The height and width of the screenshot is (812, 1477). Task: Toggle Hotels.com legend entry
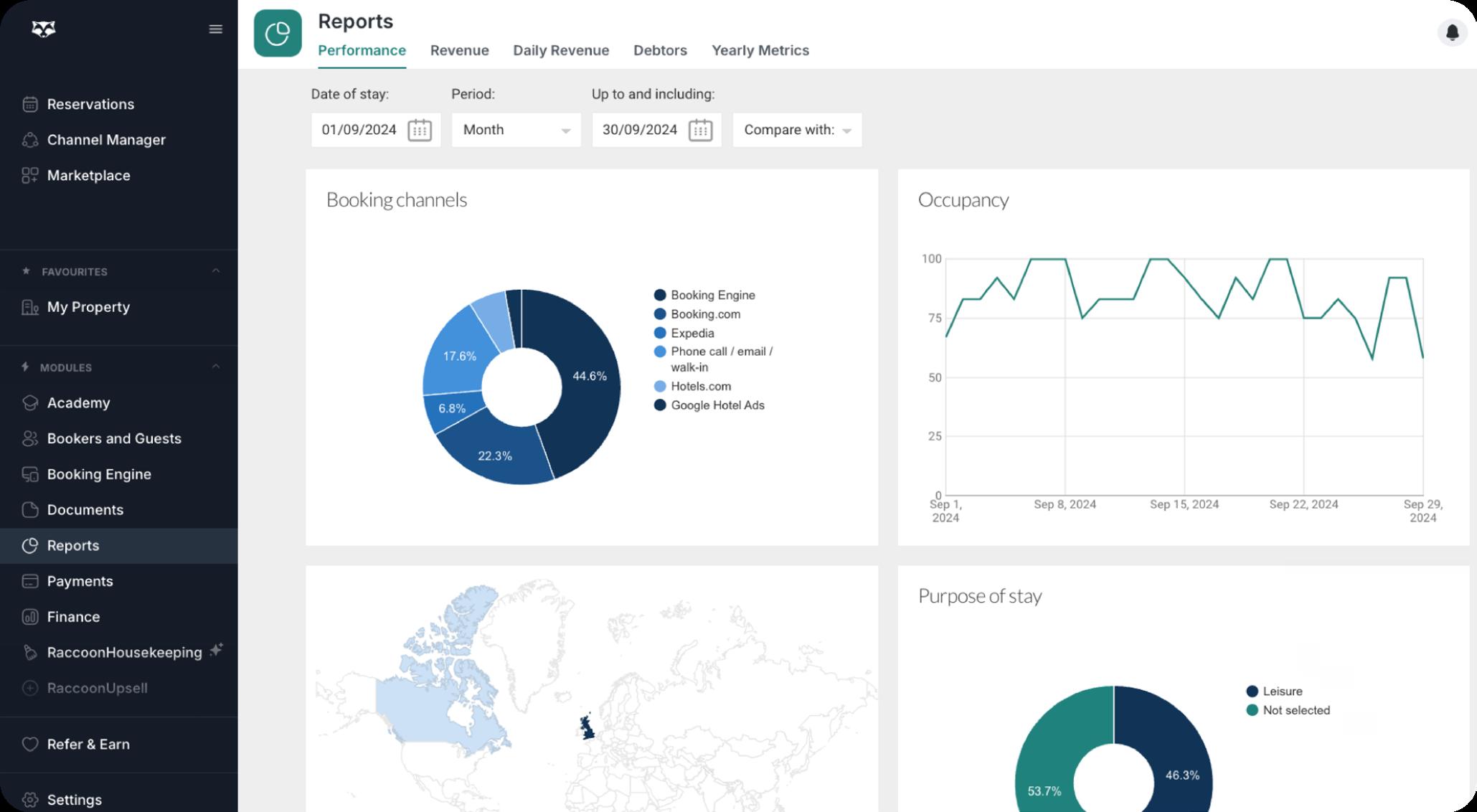700,386
